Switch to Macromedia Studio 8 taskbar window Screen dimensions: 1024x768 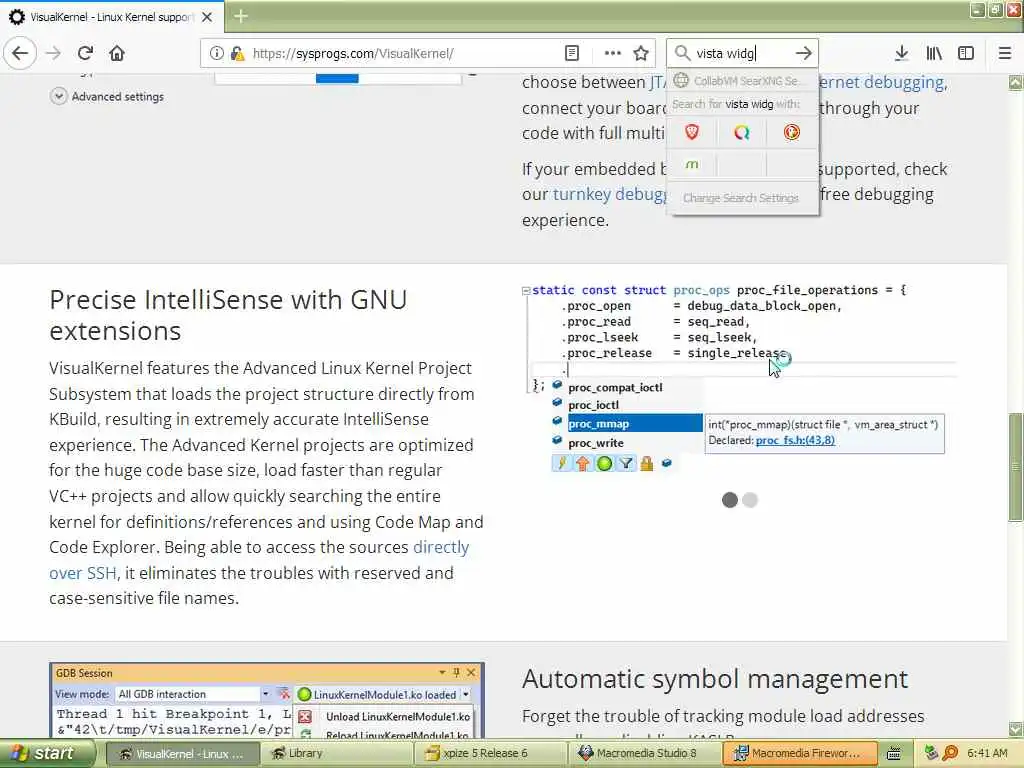click(x=645, y=754)
